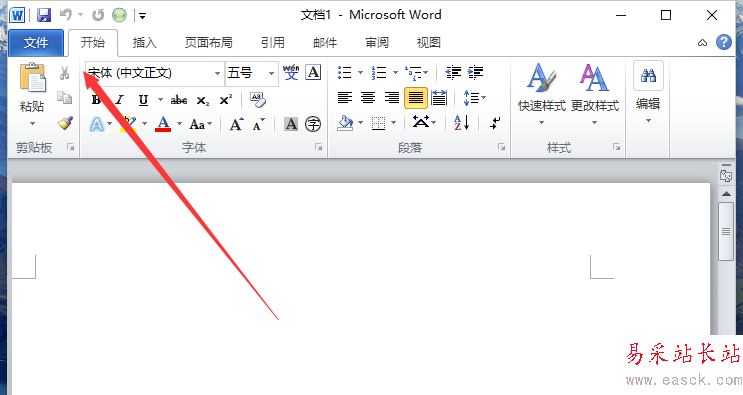Image resolution: width=743 pixels, height=395 pixels.
Task: Switch to the 插入 (Insert) tab
Action: [x=144, y=43]
